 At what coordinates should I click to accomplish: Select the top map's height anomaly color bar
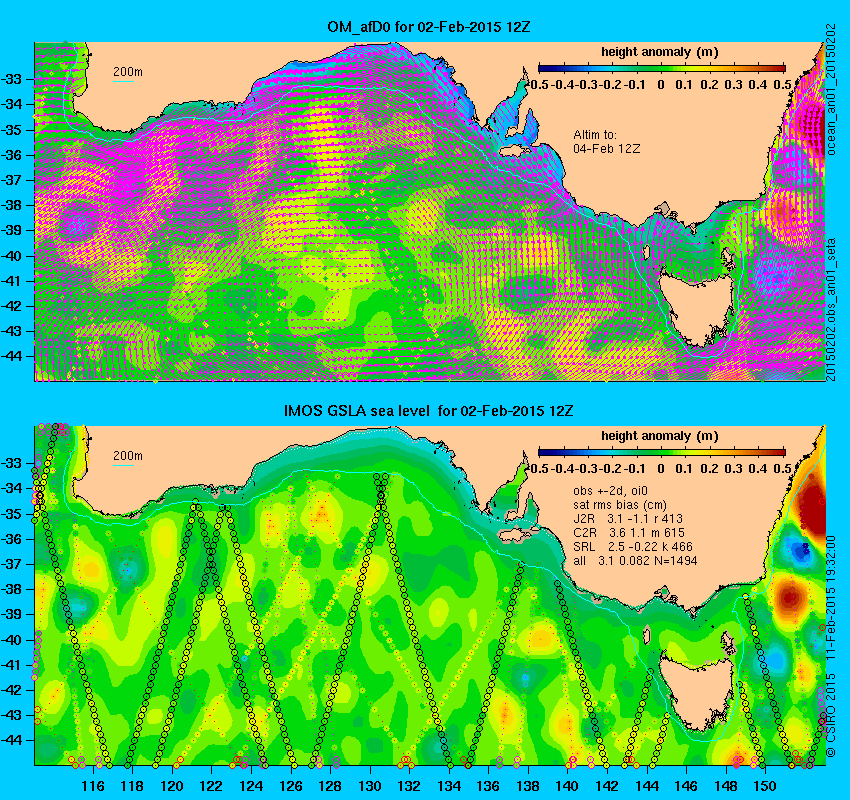coord(661,68)
